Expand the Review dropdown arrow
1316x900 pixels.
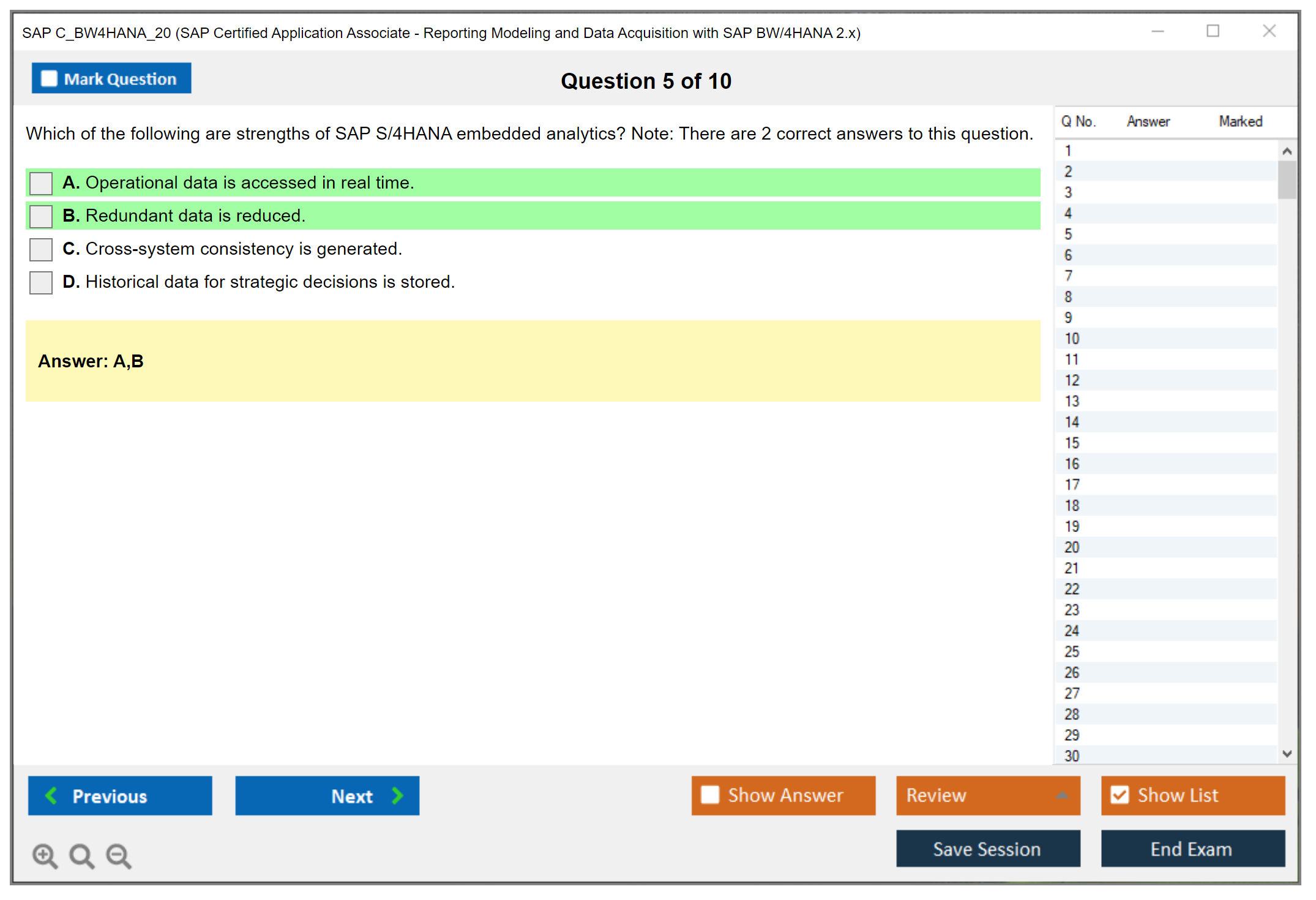(1062, 795)
